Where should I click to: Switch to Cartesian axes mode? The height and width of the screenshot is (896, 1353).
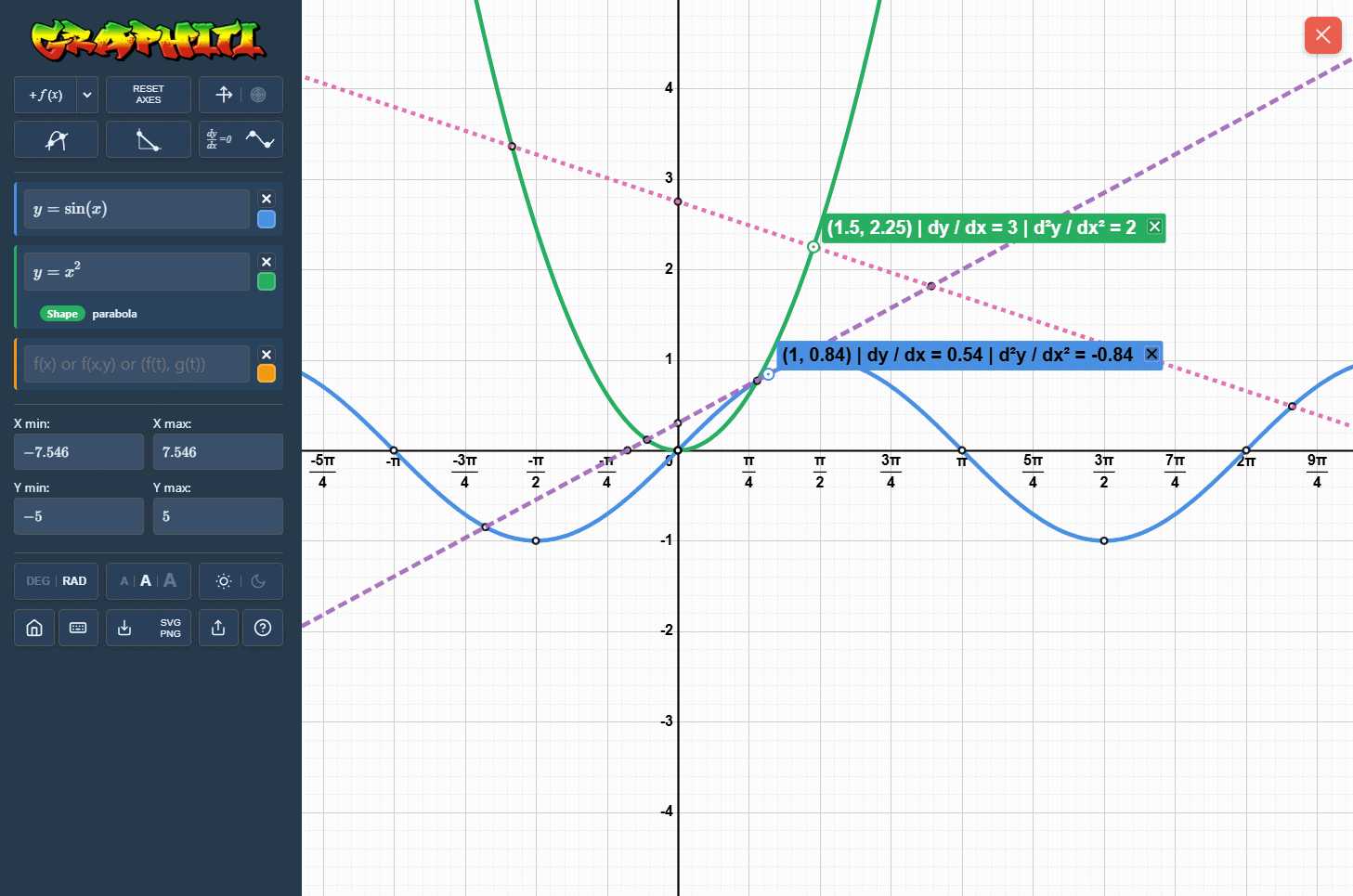(224, 95)
